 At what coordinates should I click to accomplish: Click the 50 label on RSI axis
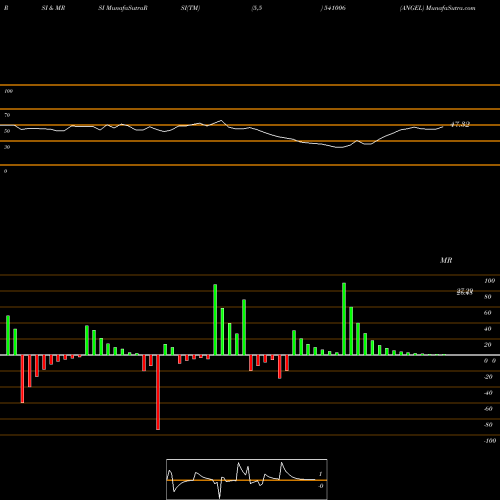(7, 131)
